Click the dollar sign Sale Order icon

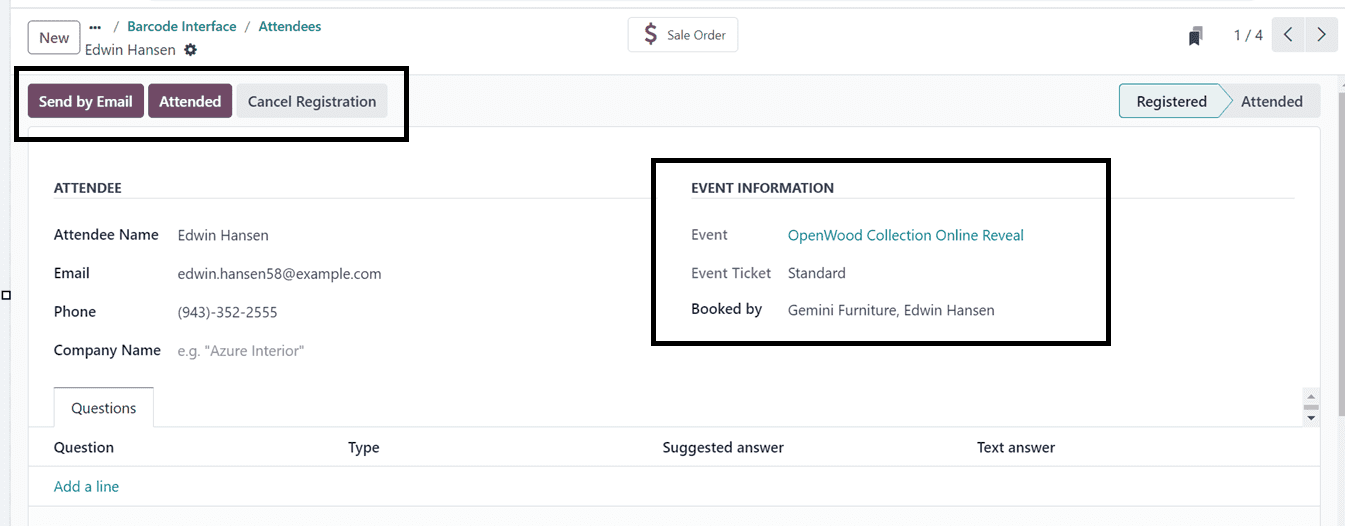click(651, 35)
